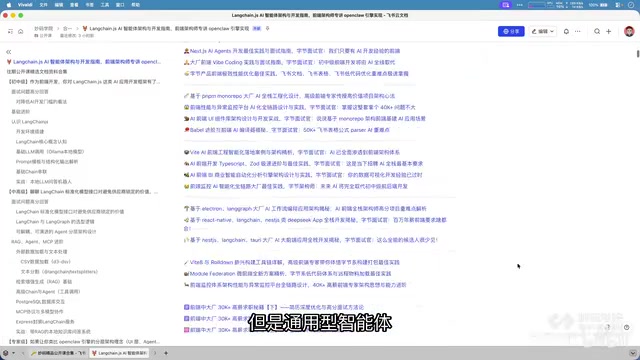Collapse the outline panel with double chevron
The image size is (640, 360).
[9, 52]
